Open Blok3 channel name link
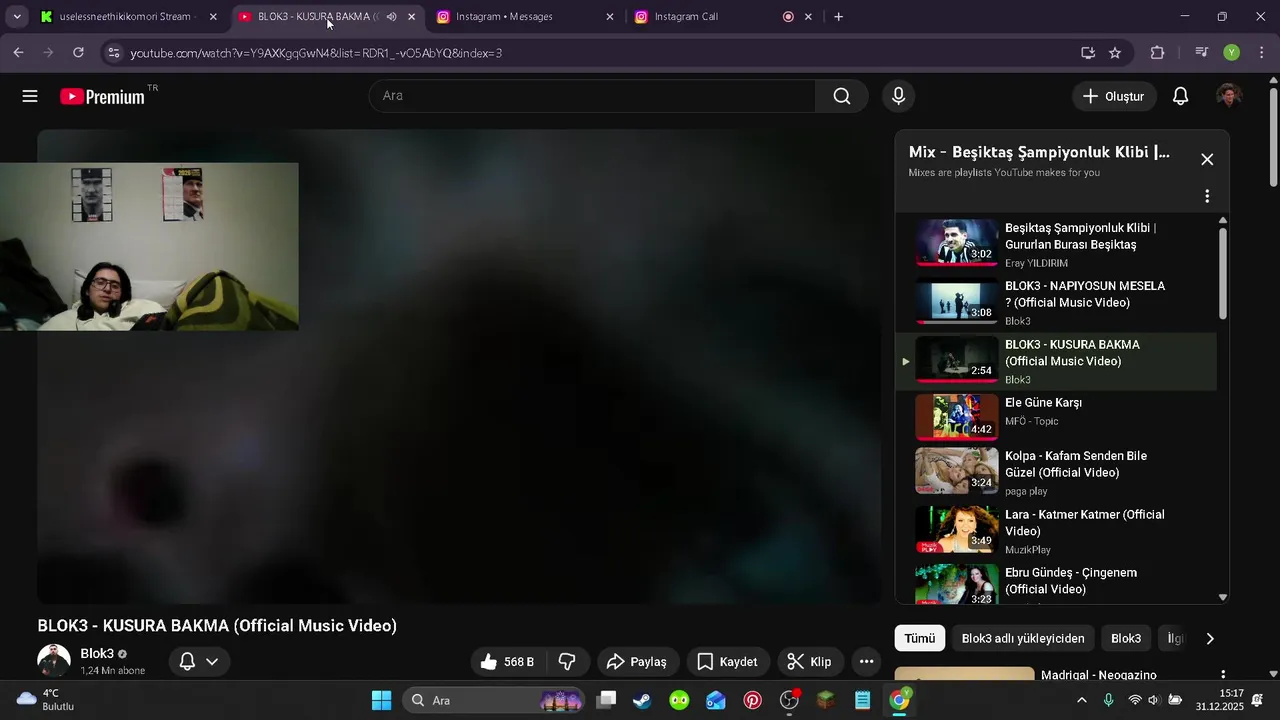Viewport: 1280px width, 720px height. tap(97, 653)
